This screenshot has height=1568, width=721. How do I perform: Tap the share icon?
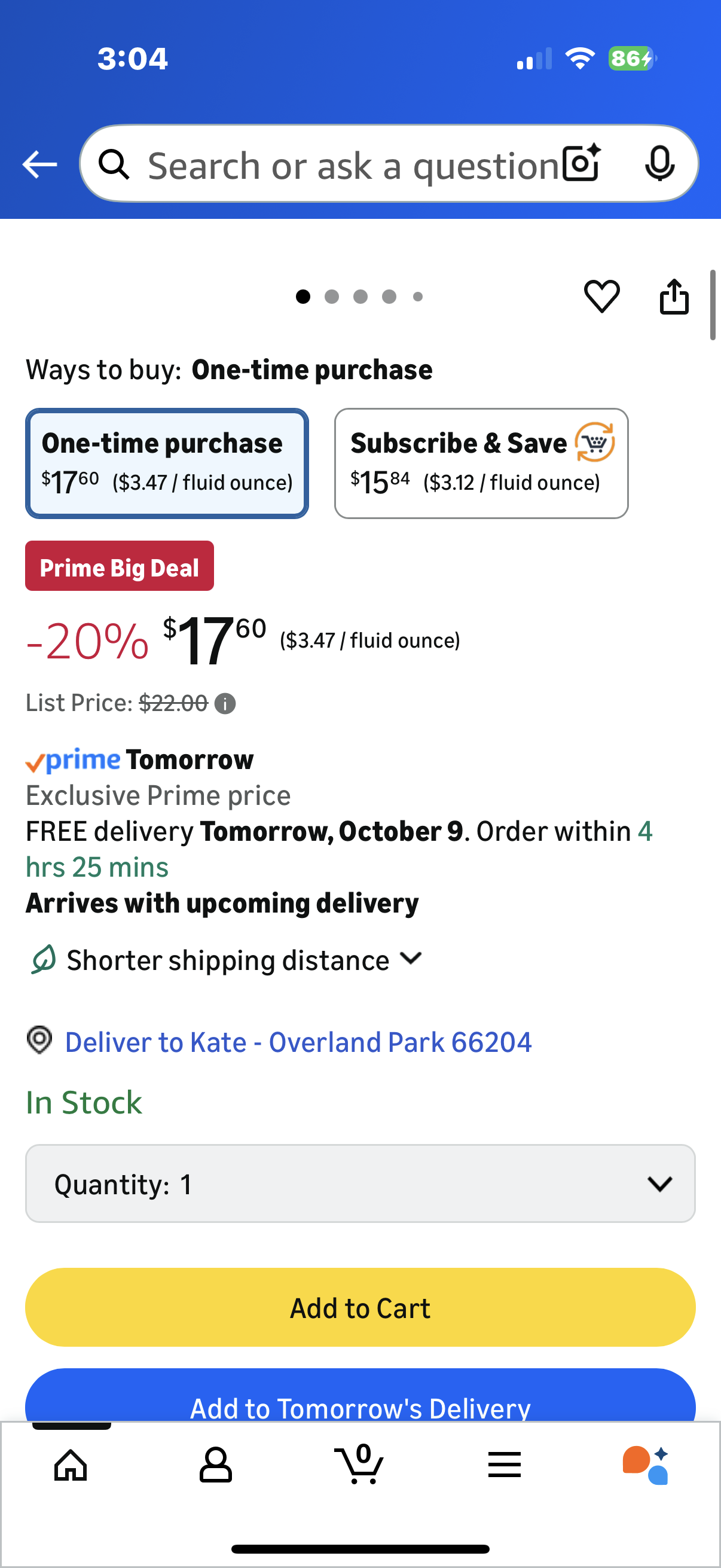coord(674,297)
